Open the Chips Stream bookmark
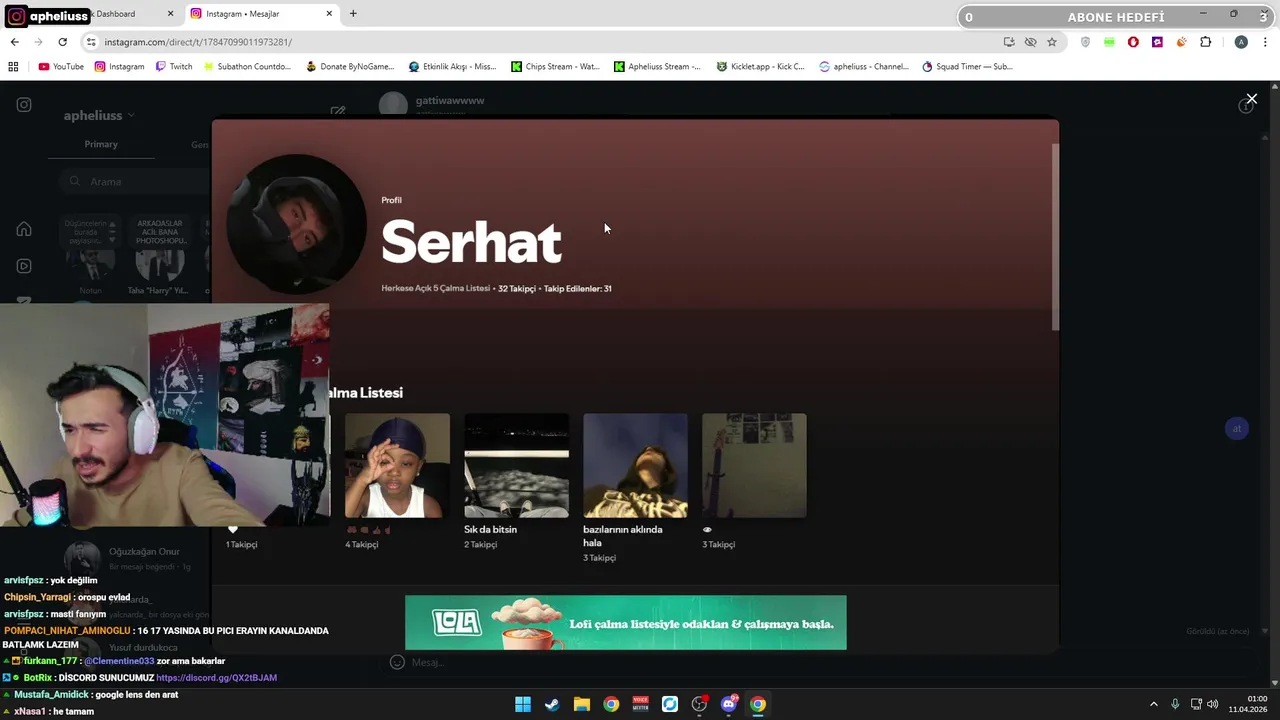Image resolution: width=1280 pixels, height=720 pixels. click(x=555, y=67)
